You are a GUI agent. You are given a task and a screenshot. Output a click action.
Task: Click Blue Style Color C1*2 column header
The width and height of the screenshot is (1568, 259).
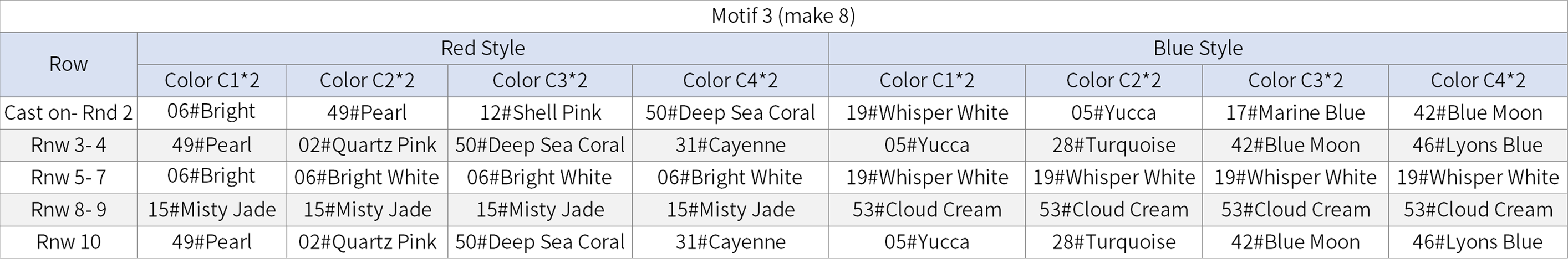click(927, 81)
